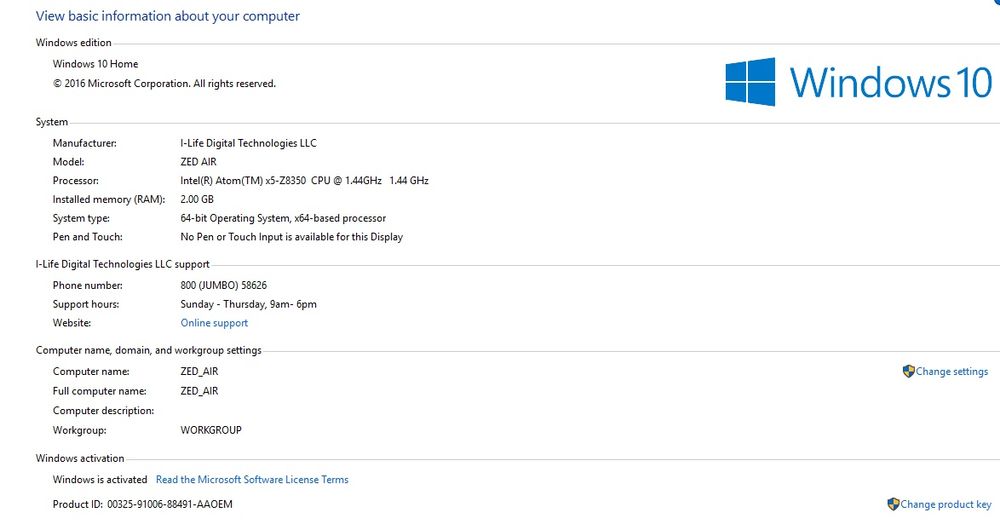
Task: Click the manufacturer name I-Life Digital Technologies LLC
Action: pos(248,143)
